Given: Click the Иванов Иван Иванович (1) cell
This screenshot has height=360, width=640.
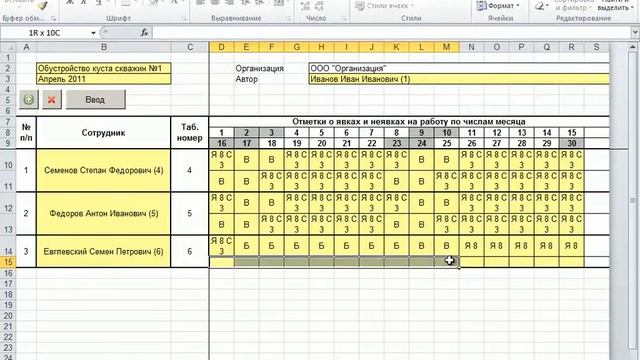Looking at the screenshot, I should coord(459,79).
